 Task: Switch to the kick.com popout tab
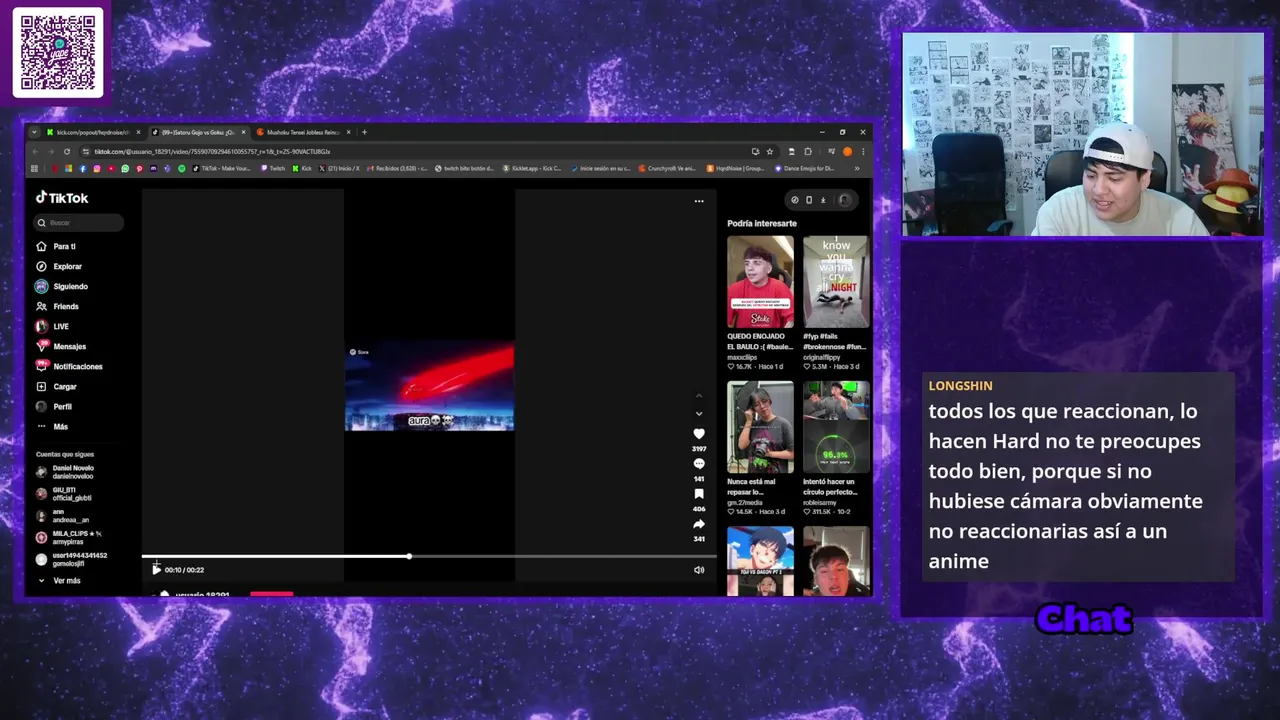(92, 132)
